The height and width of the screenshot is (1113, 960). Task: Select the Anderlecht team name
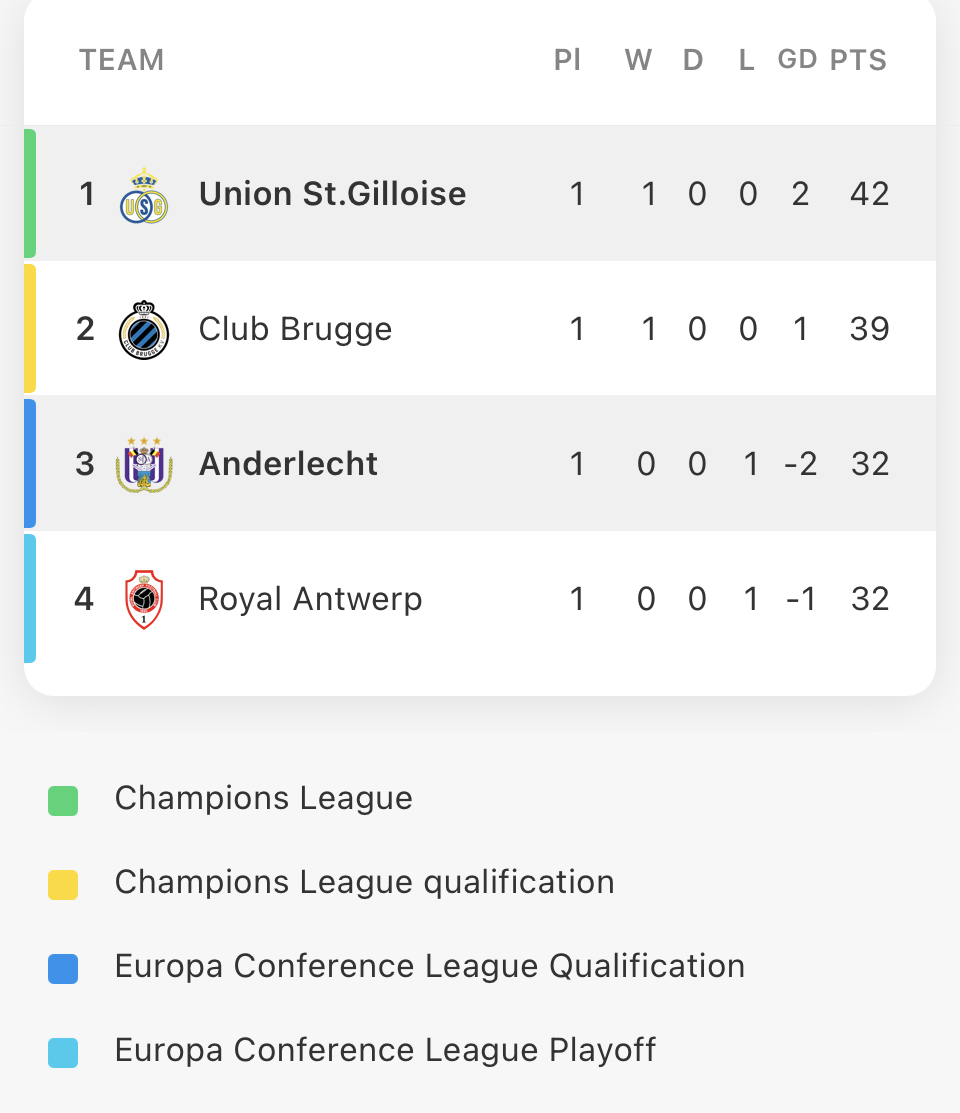(288, 464)
